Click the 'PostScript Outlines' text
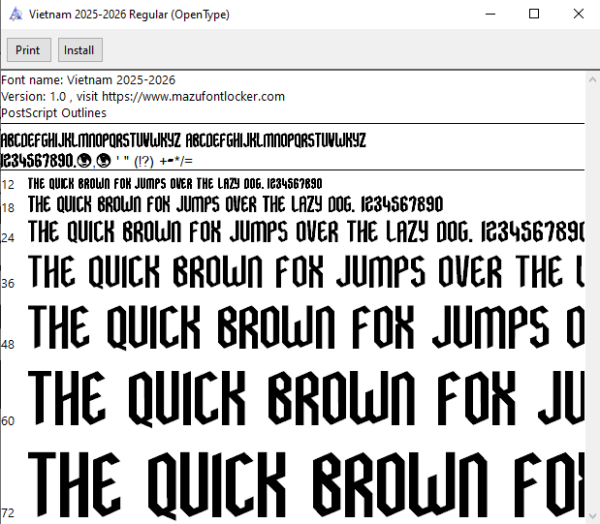Viewport: 600px width, 524px height. point(54,113)
